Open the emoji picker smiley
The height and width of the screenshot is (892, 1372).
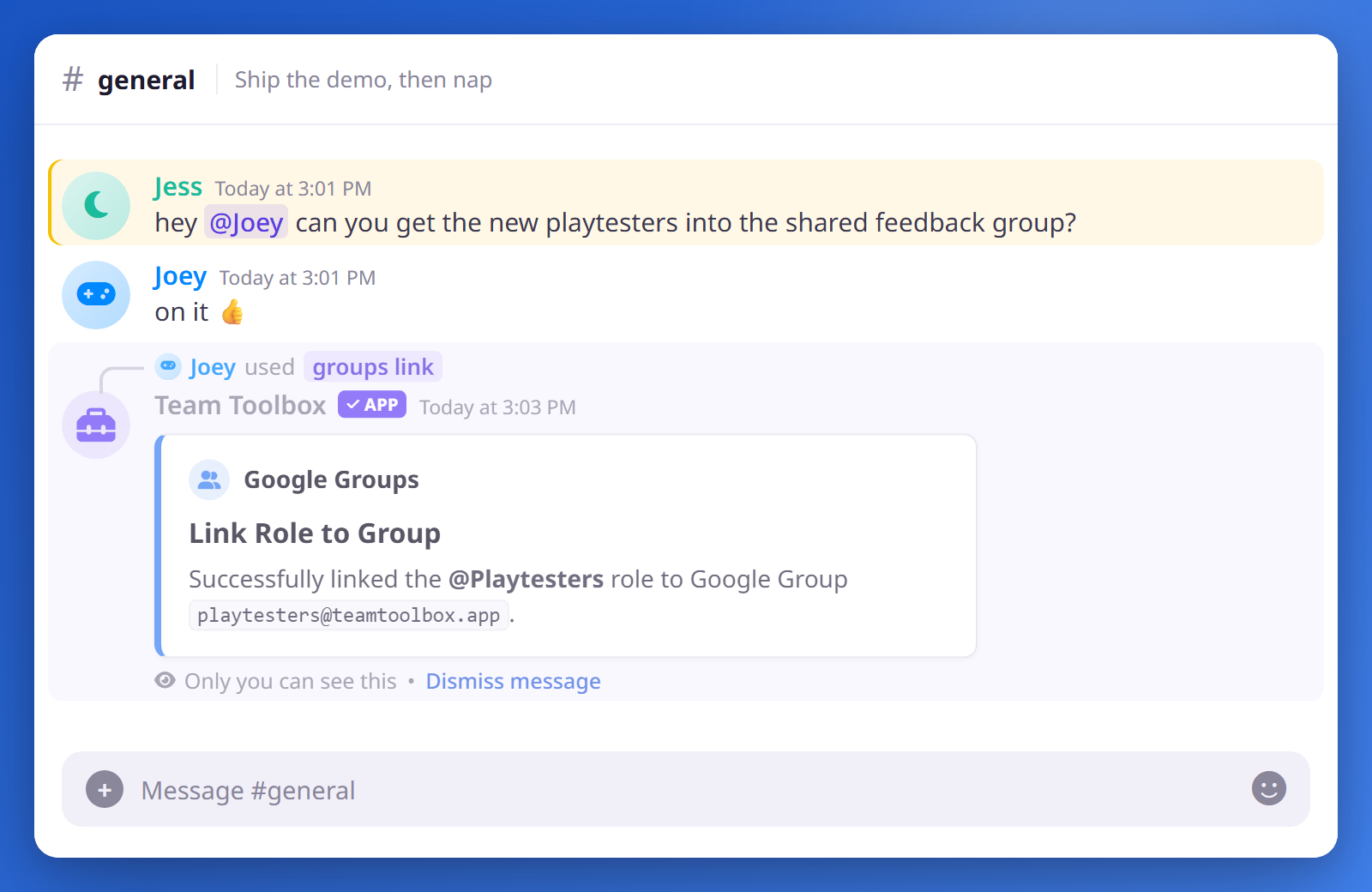click(1268, 788)
